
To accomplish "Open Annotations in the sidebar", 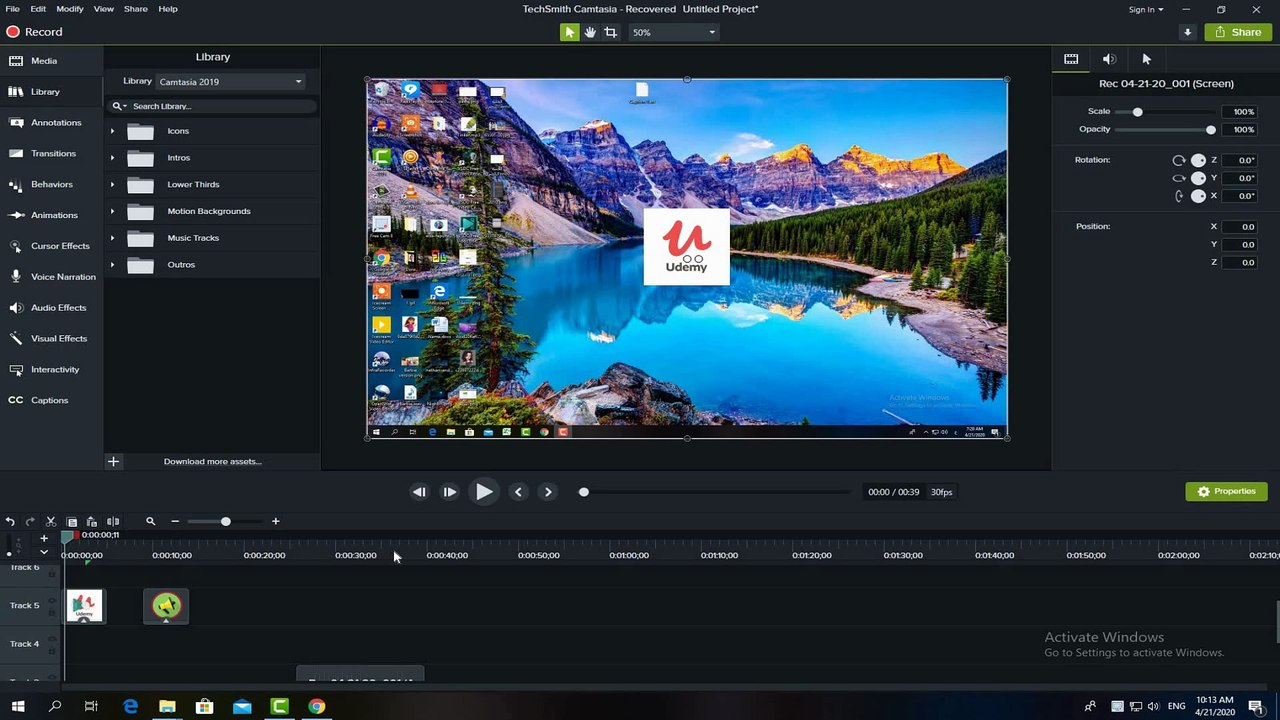I will [x=52, y=123].
